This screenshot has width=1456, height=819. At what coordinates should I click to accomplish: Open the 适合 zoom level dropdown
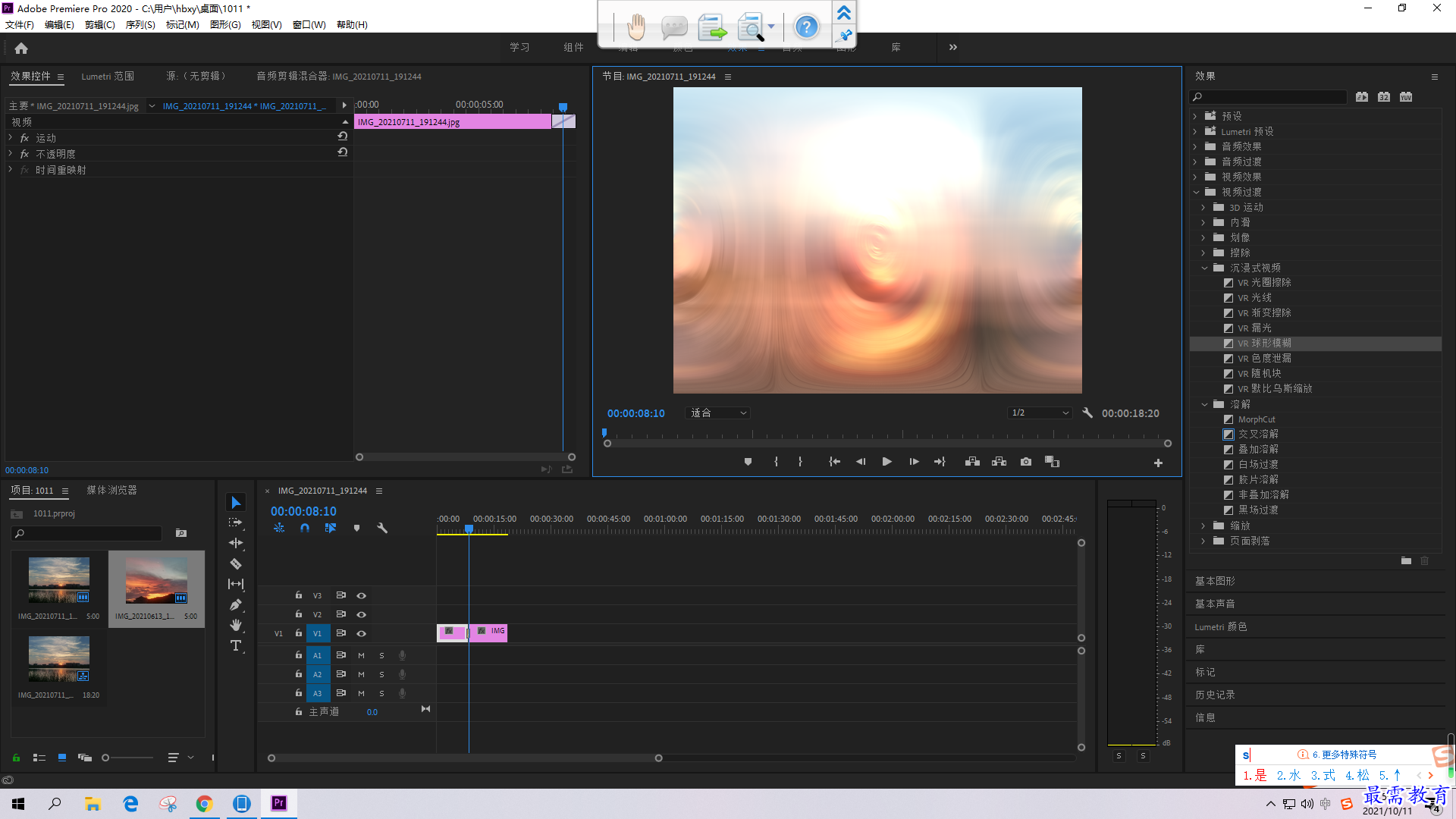pos(717,413)
